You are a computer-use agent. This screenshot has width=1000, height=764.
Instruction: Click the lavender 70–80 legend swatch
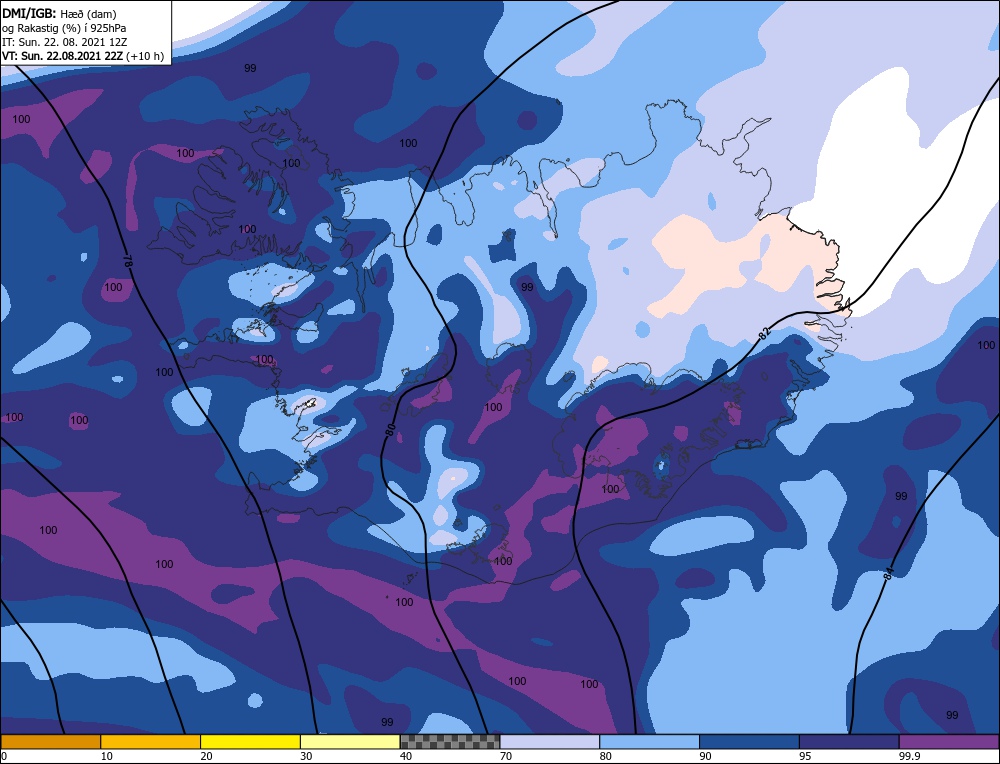click(x=550, y=741)
